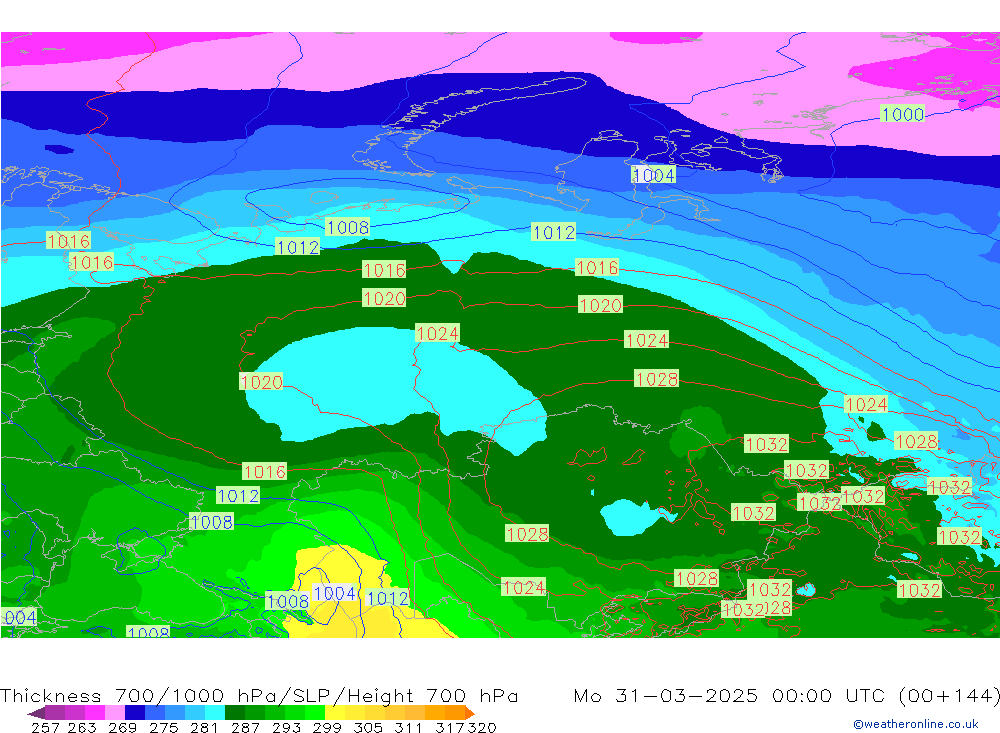Click the legend value 257

click(45, 727)
